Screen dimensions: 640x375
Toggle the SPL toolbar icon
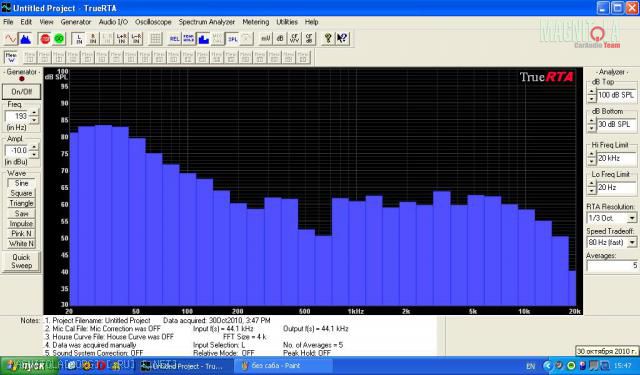tap(233, 39)
